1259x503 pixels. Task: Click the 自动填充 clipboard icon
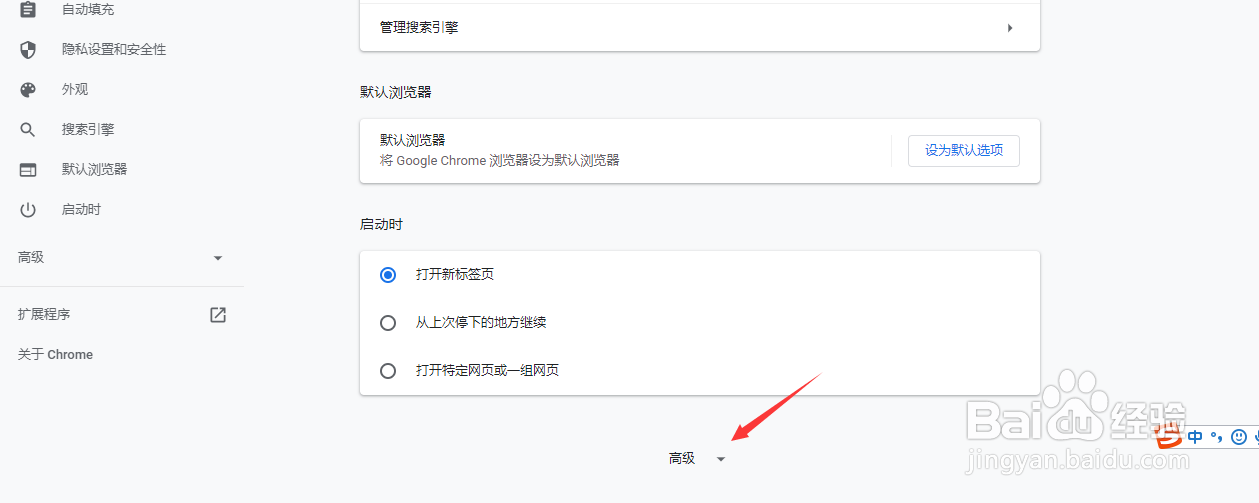coord(28,10)
